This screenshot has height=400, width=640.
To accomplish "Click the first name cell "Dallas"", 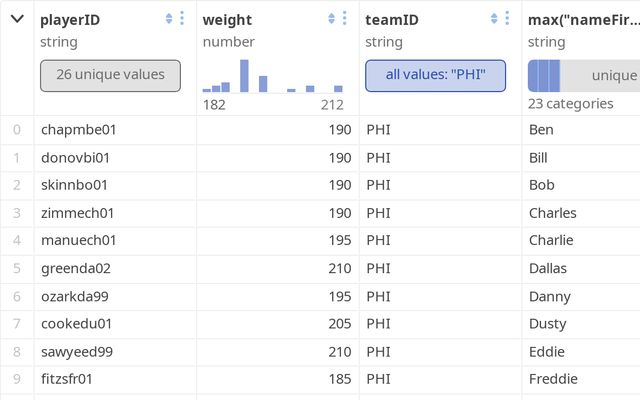I will pos(548,268).
